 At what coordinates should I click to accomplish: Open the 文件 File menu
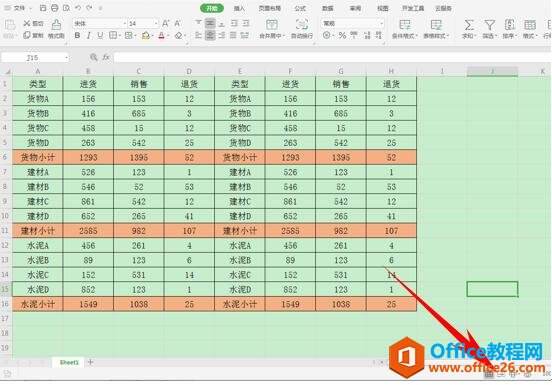tap(18, 8)
